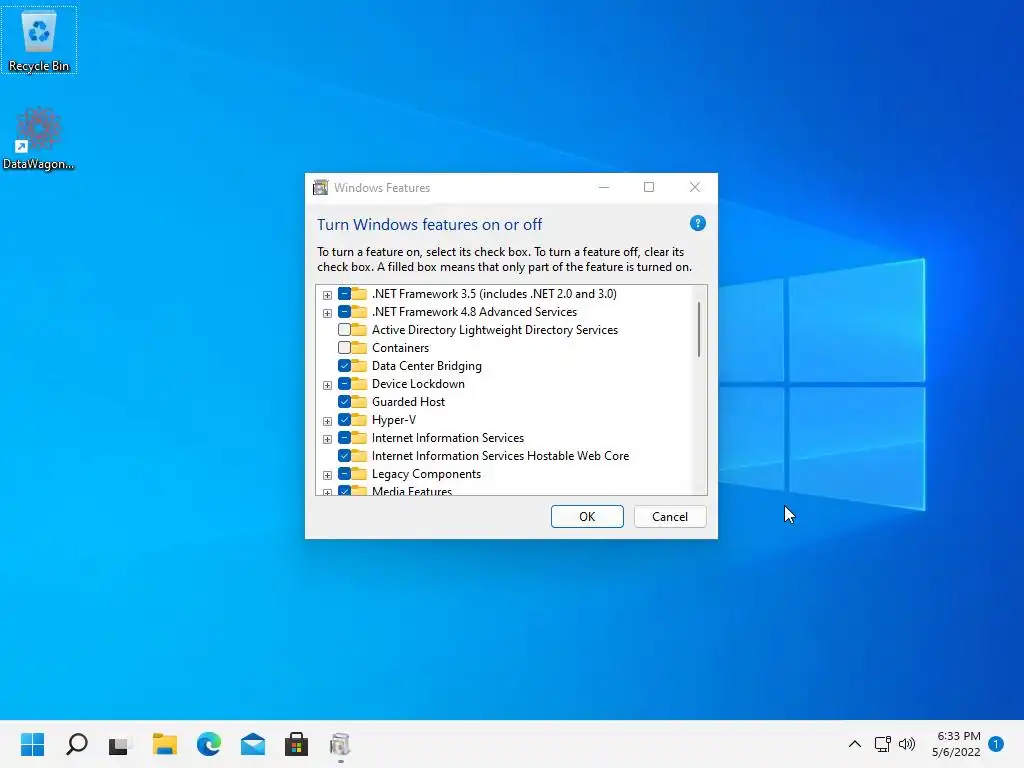1024x768 pixels.
Task: Click the Windows Features title bar icon
Action: click(x=321, y=187)
